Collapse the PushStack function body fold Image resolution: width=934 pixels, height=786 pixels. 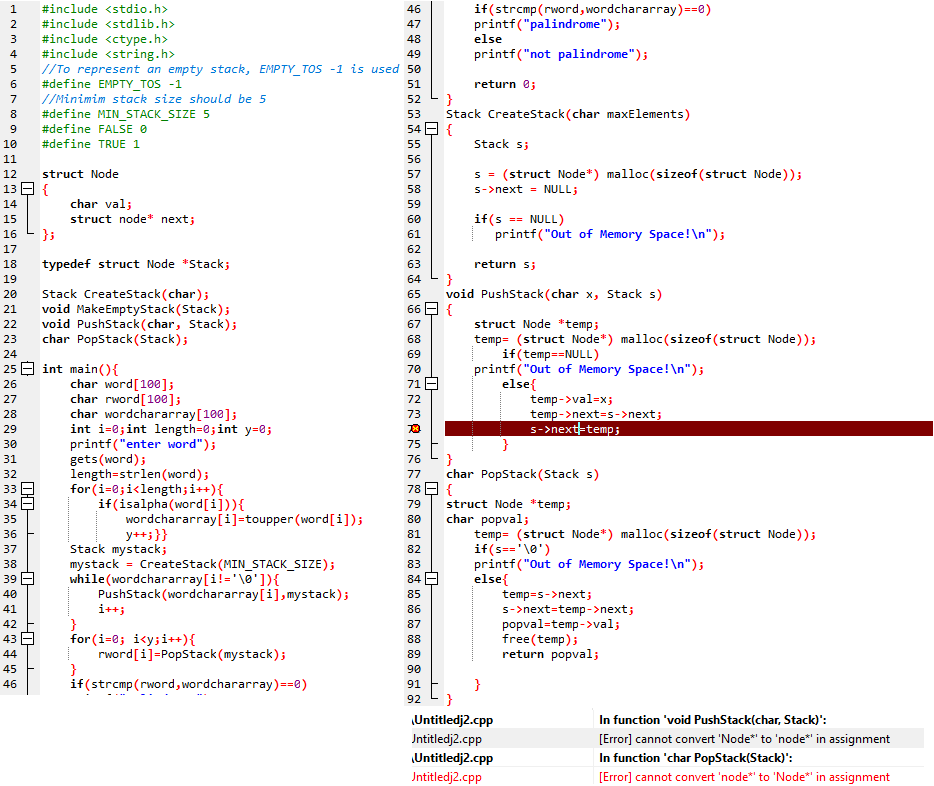click(430, 309)
